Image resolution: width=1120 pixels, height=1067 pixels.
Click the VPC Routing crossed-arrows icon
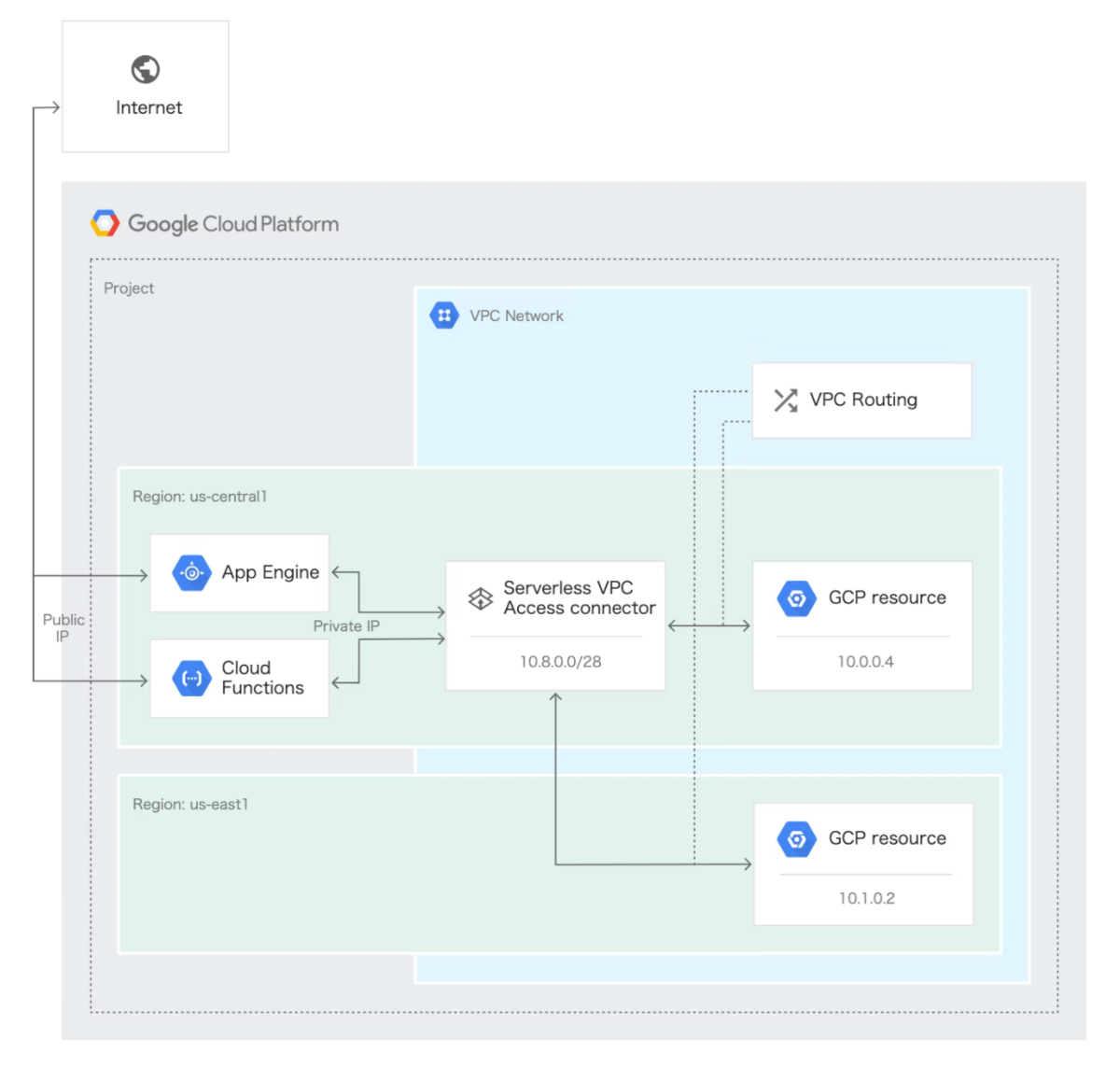[x=786, y=400]
